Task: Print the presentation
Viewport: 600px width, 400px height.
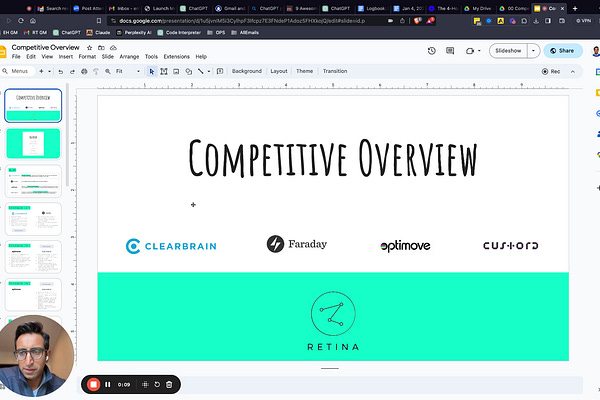Action: (x=84, y=71)
